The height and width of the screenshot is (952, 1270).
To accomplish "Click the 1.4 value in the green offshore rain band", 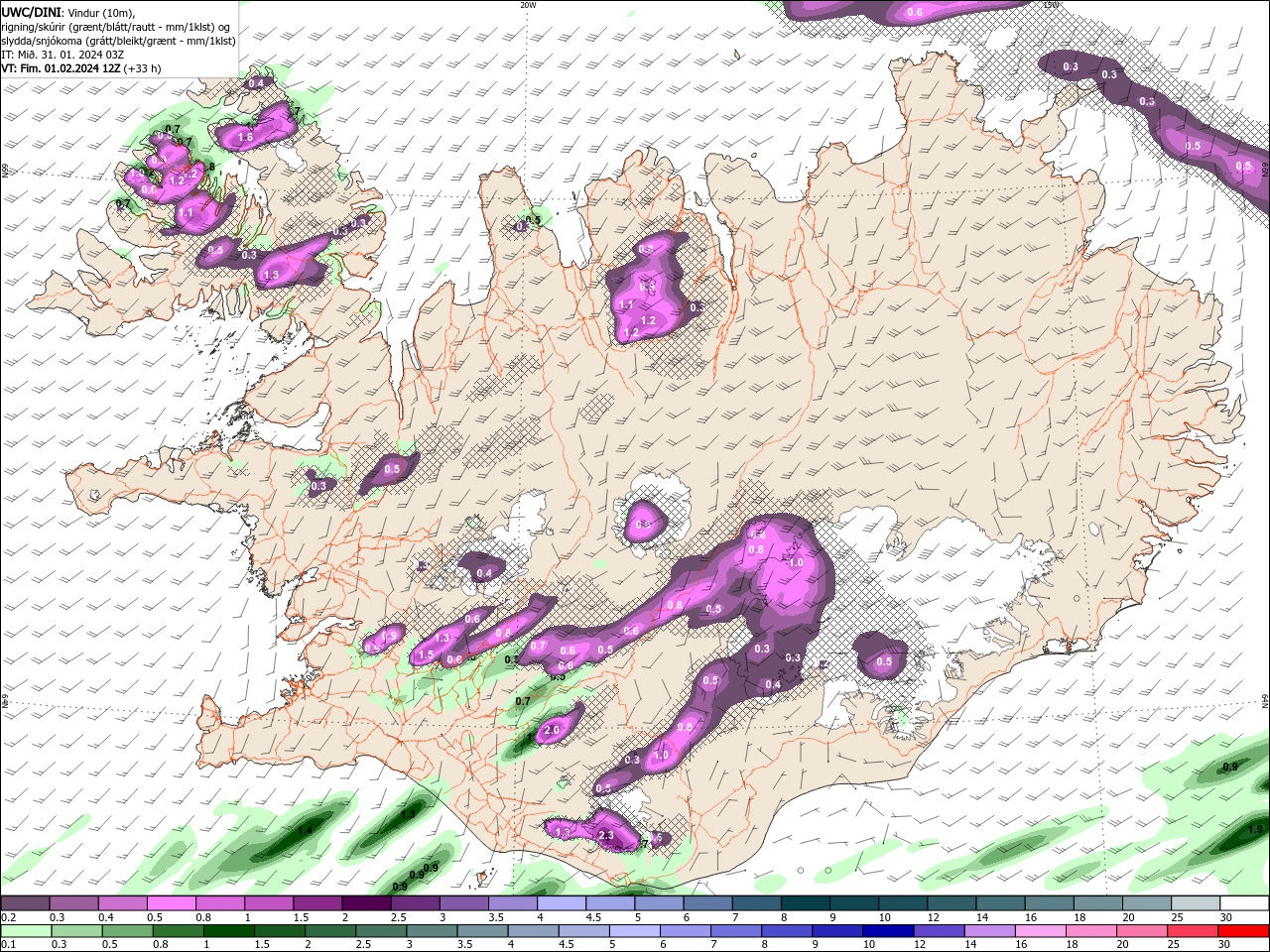I will (306, 831).
